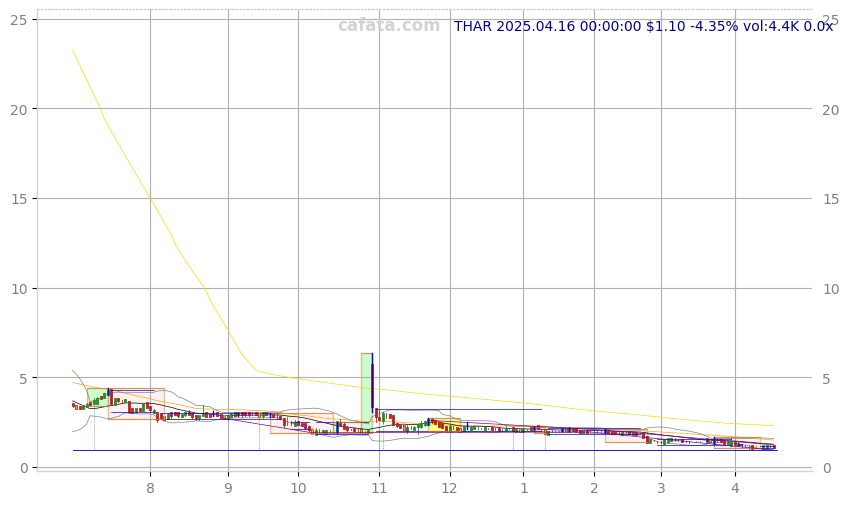Click the green shaded box left of month 8
Screen dimensions: 849x505
coord(98,397)
